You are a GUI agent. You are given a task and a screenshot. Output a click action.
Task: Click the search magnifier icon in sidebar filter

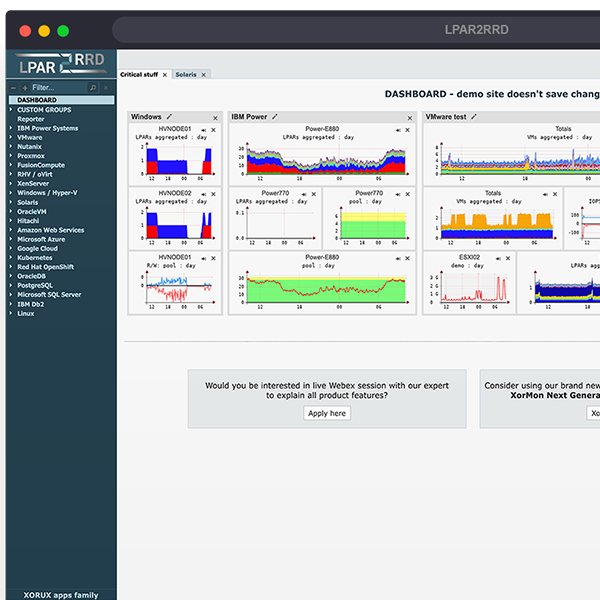point(93,88)
